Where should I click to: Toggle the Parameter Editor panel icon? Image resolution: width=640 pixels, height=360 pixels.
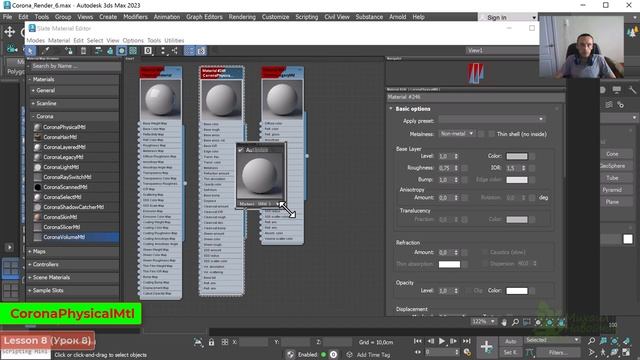(201, 51)
